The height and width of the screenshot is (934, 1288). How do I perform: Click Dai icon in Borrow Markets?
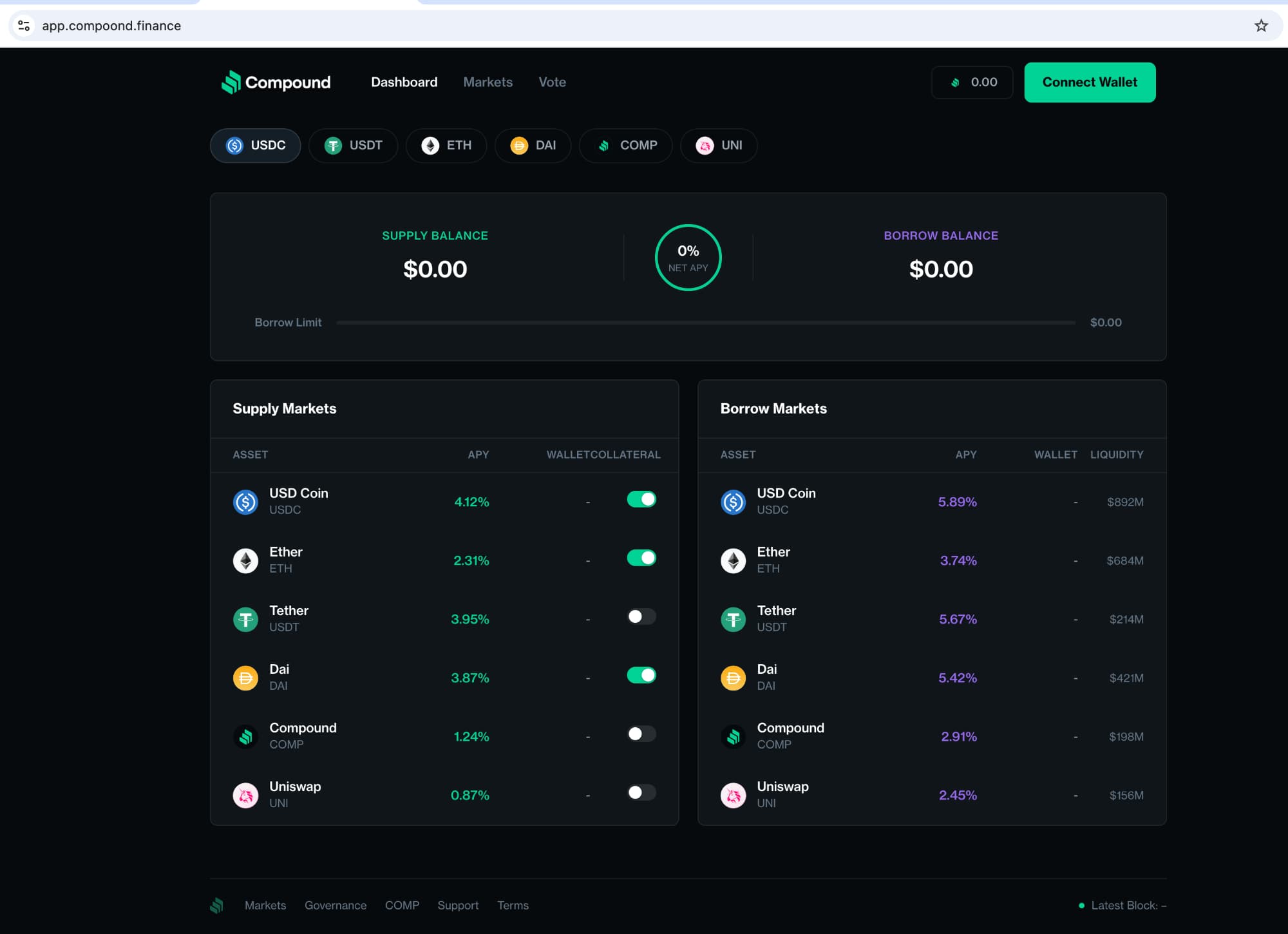733,678
